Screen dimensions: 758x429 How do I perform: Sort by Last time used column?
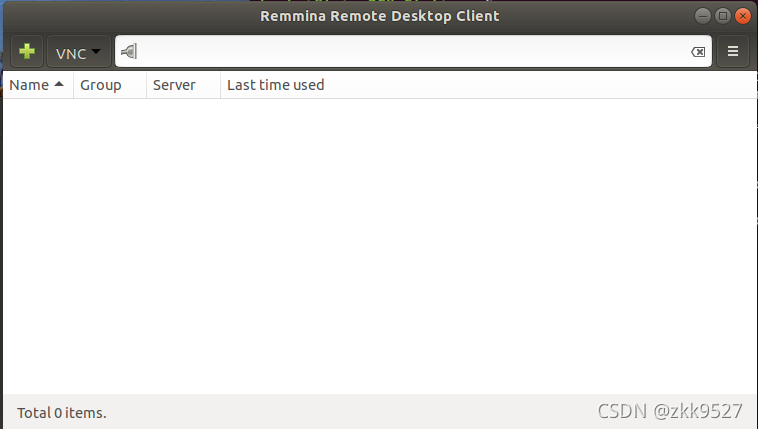tap(489, 85)
